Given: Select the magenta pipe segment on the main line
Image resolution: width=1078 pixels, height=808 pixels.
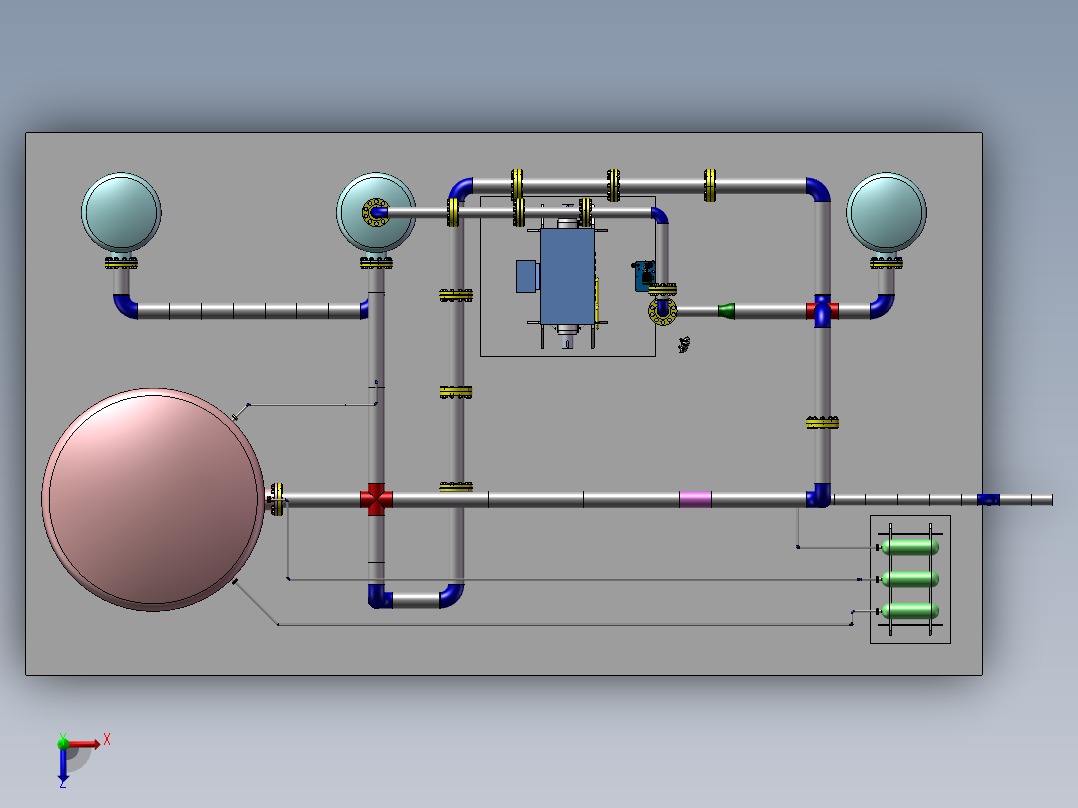Looking at the screenshot, I should [x=695, y=500].
